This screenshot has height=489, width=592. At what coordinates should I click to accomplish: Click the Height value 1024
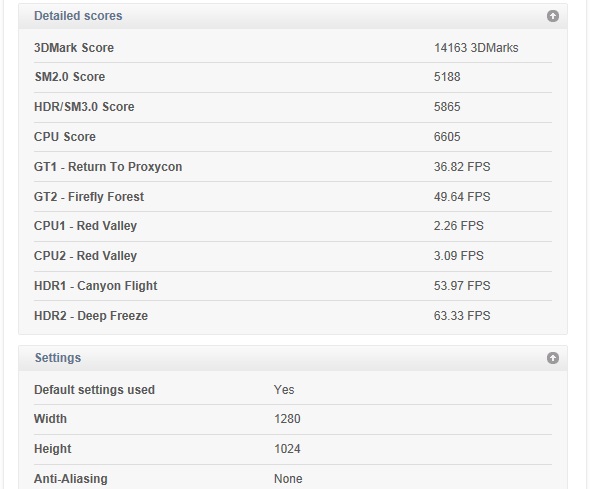[287, 449]
